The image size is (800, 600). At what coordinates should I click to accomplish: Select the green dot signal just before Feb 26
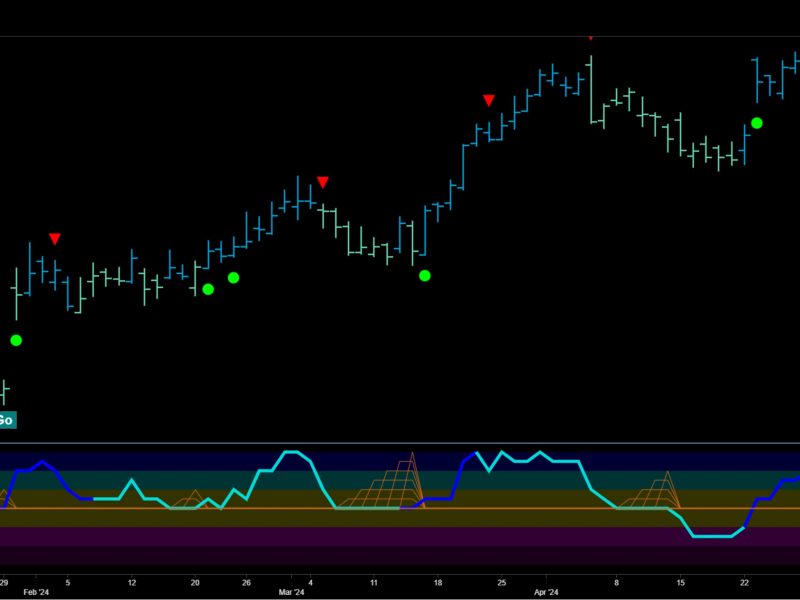[233, 278]
